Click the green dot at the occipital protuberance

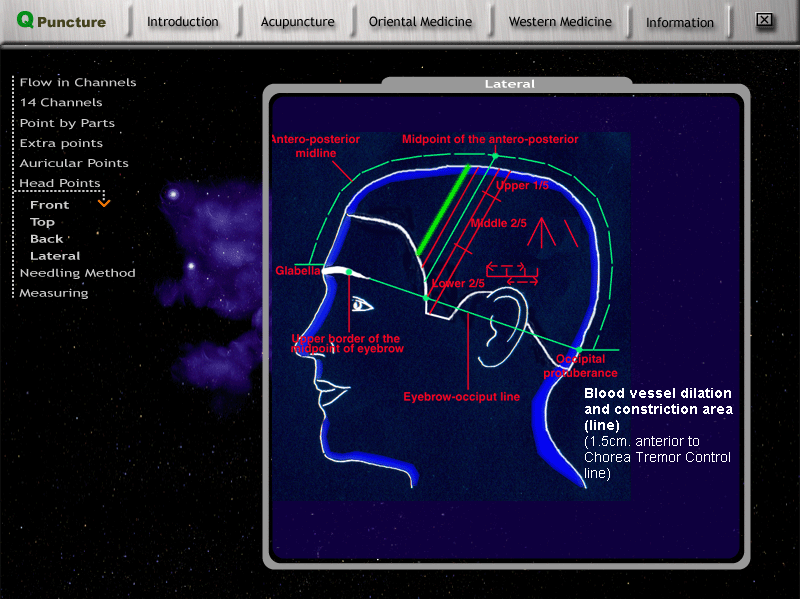tap(578, 350)
